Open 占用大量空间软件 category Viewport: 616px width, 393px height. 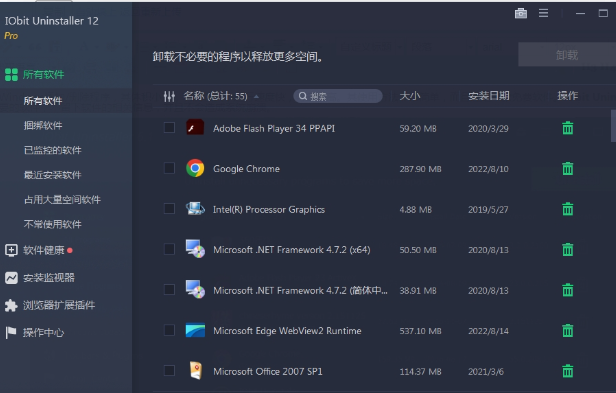pyautogui.click(x=62, y=200)
